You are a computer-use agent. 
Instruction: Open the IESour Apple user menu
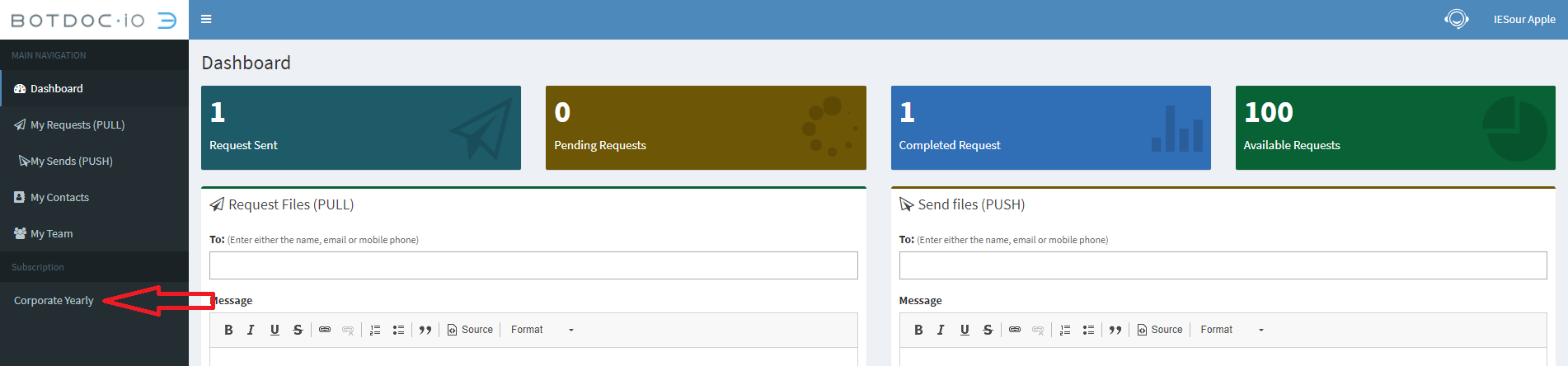coord(1524,19)
